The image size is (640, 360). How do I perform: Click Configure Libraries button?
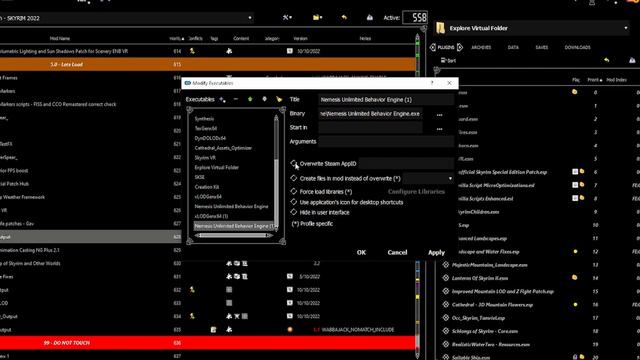[x=416, y=191]
